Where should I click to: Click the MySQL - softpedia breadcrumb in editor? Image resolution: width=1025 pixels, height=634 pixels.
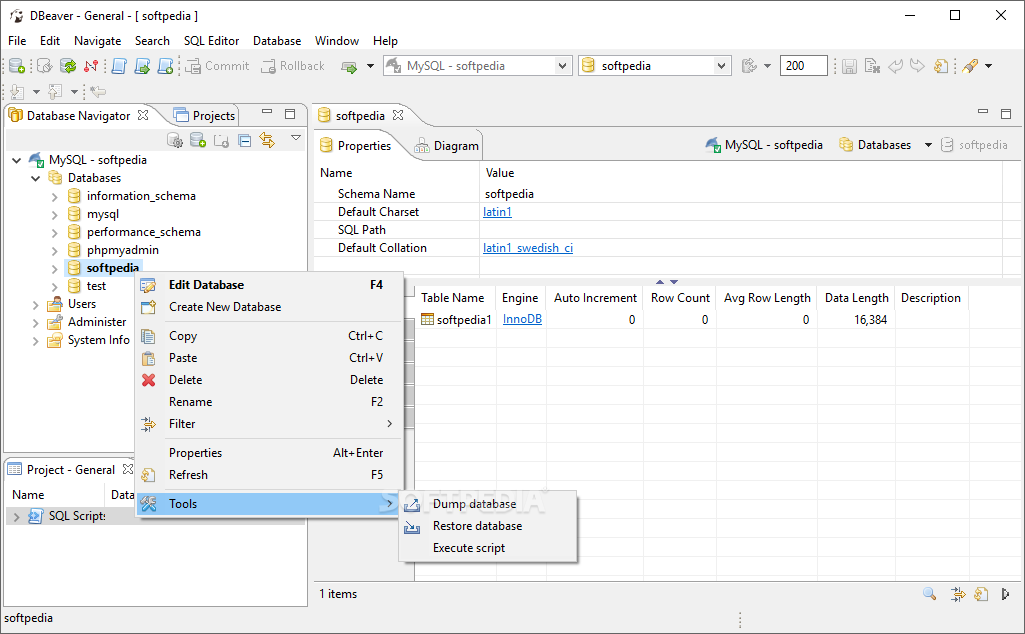click(x=764, y=145)
